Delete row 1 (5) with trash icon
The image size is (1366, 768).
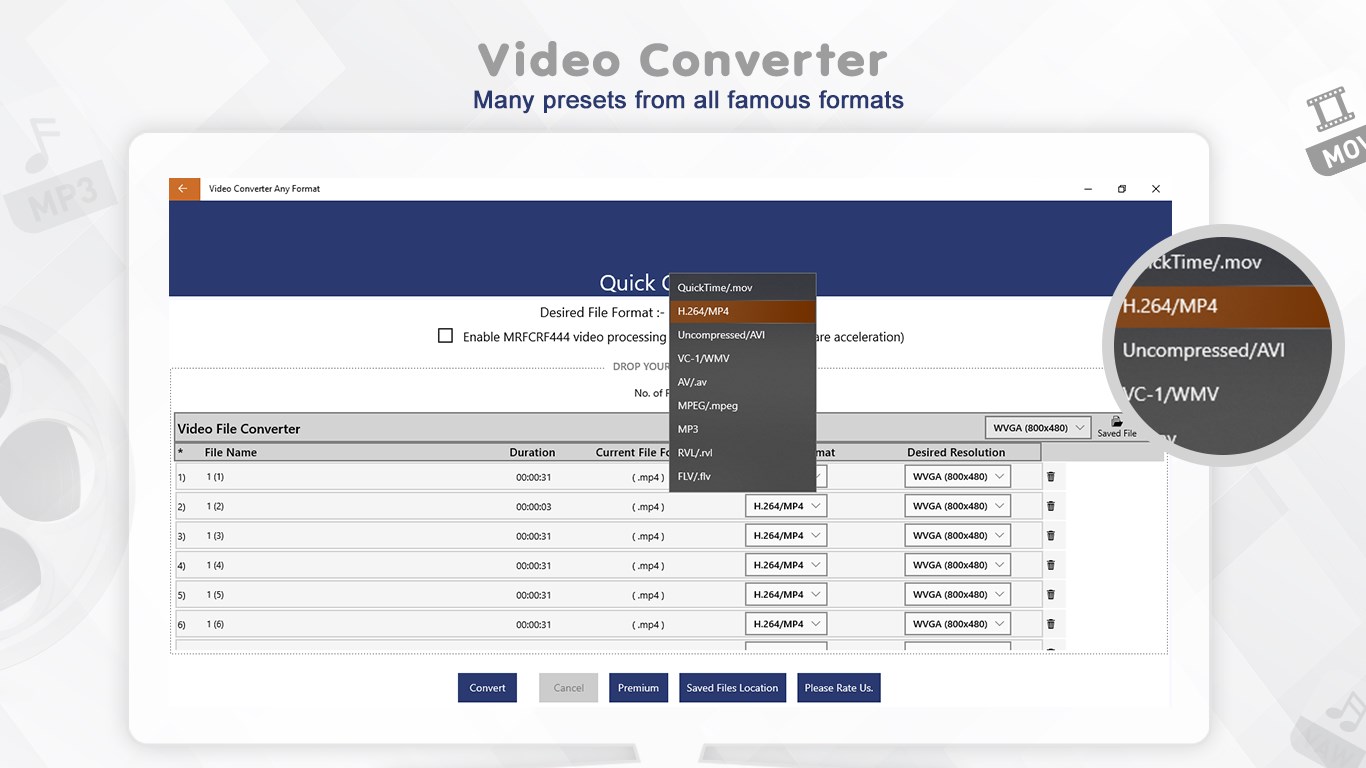pyautogui.click(x=1050, y=595)
